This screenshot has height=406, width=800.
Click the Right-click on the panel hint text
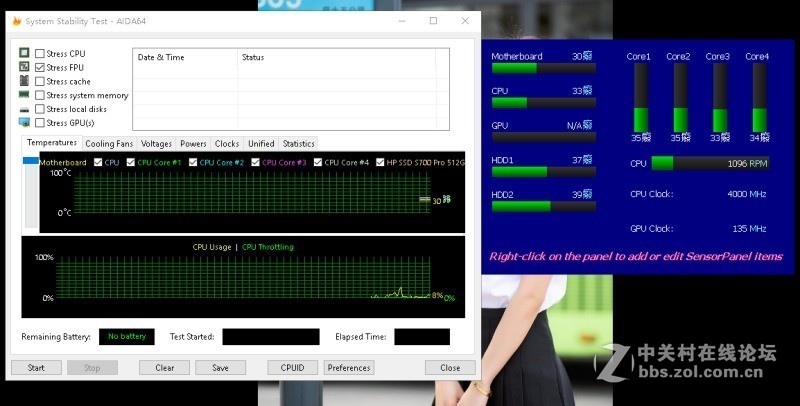(636, 256)
